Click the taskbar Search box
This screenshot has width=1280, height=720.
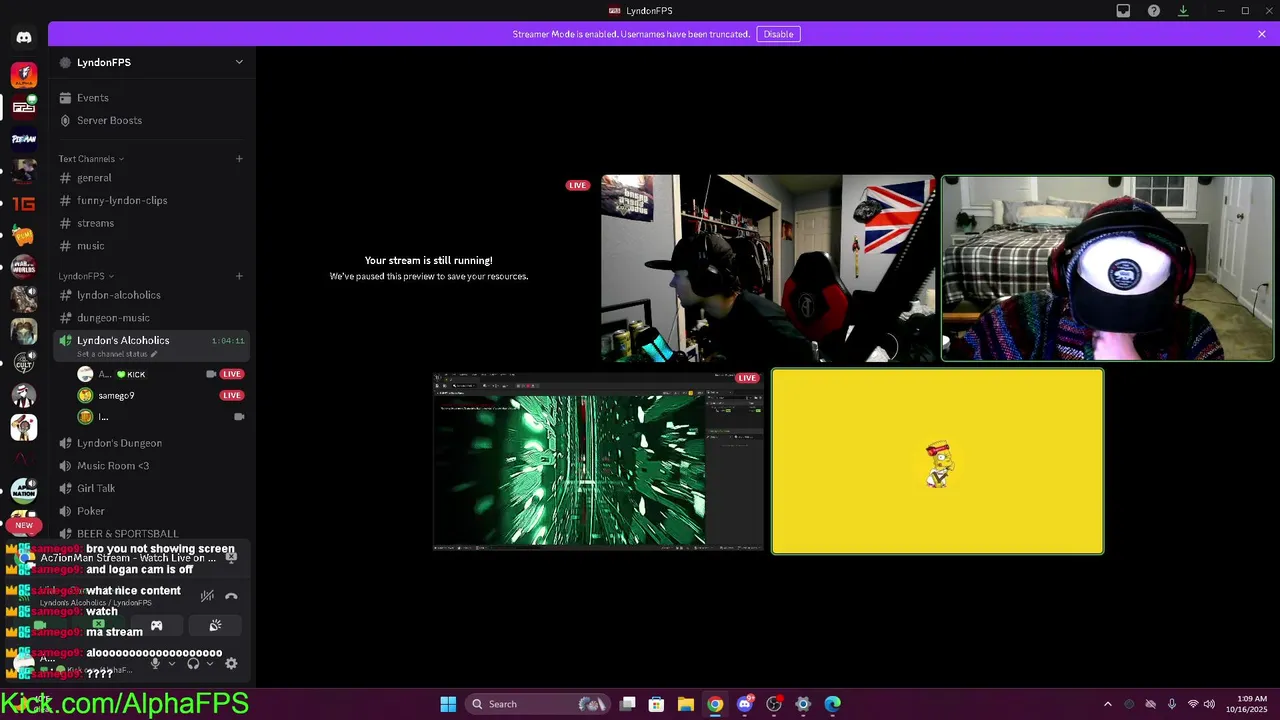tap(538, 704)
